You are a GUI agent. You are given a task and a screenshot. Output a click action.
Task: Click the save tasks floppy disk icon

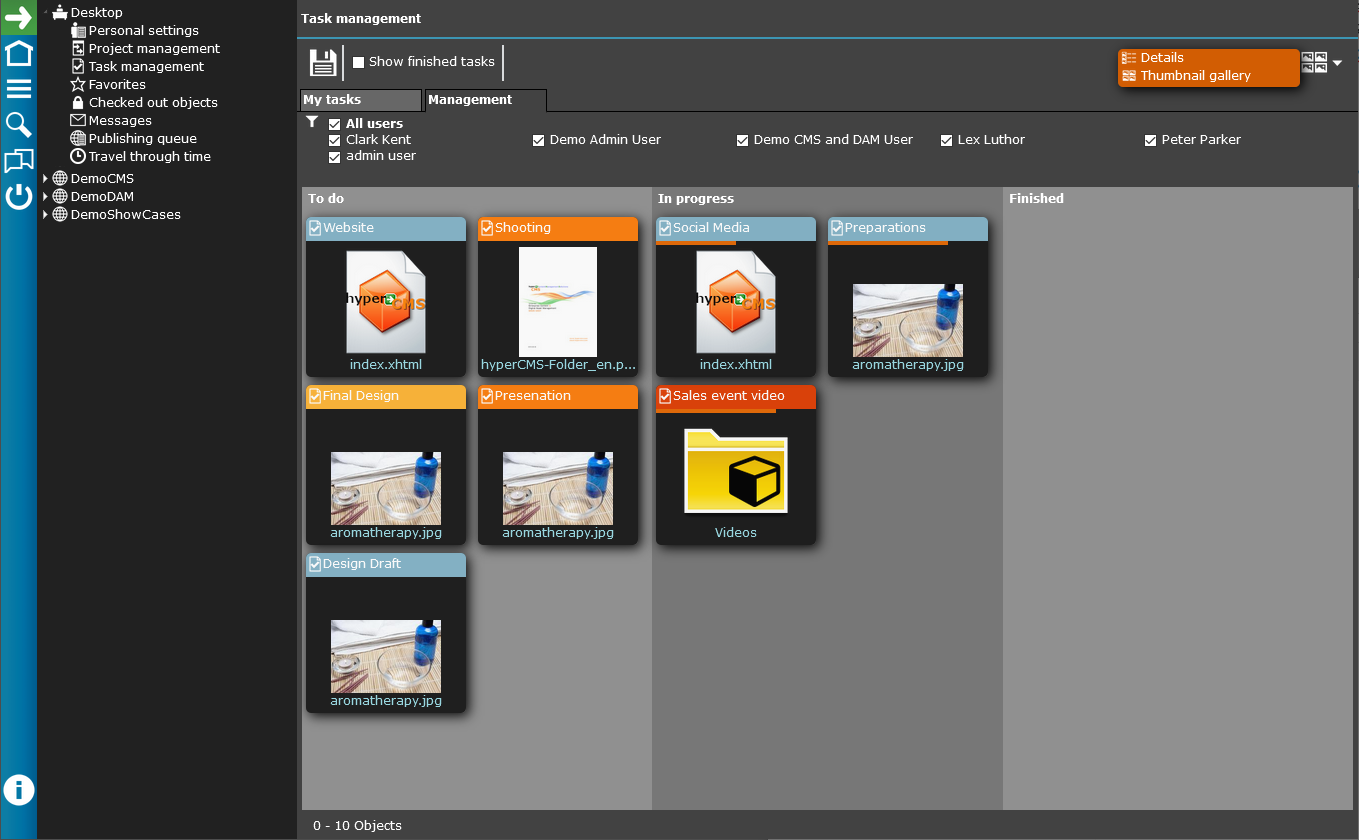point(322,61)
